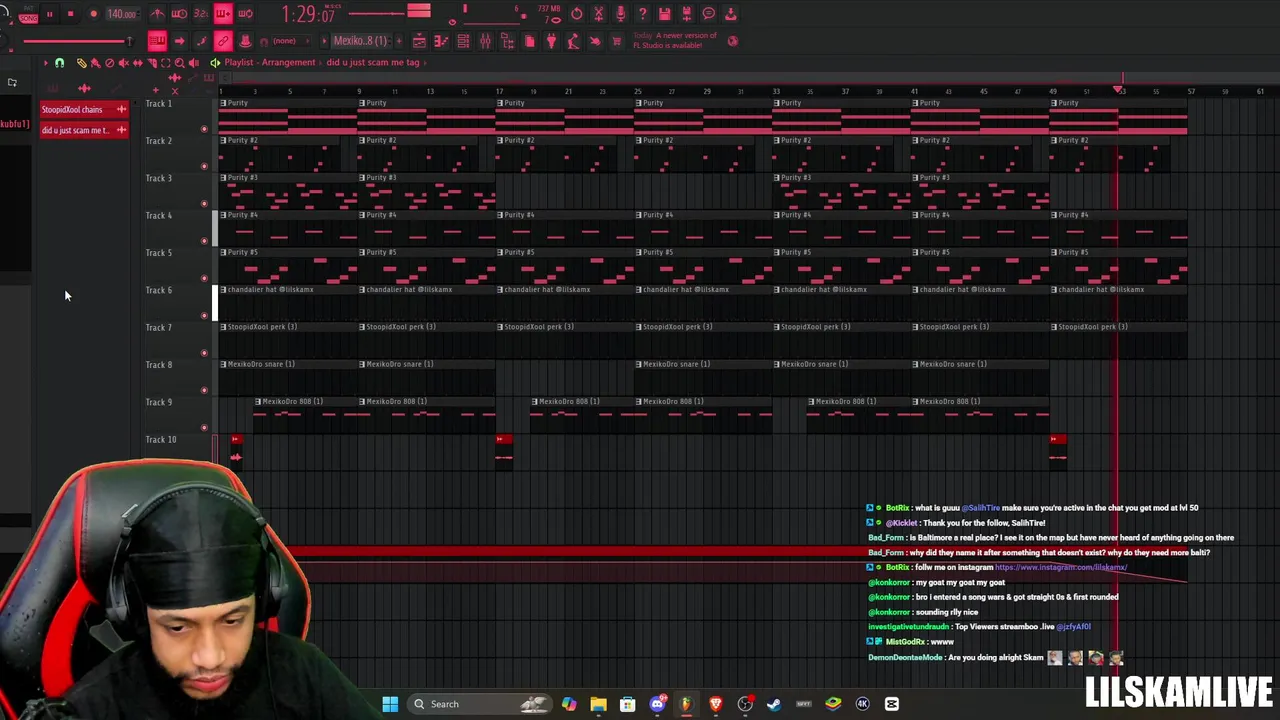Click the one-click audio recording microphone icon

(621, 14)
